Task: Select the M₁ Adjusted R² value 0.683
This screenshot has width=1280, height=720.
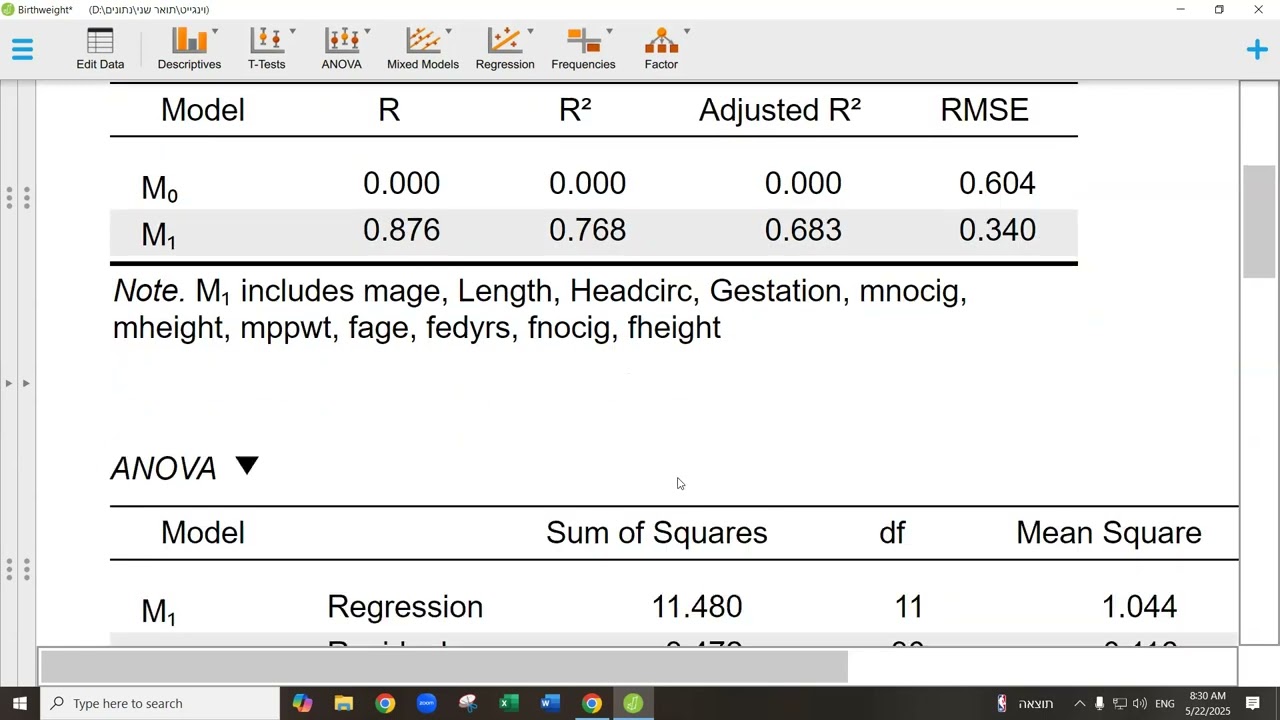Action: click(x=803, y=230)
